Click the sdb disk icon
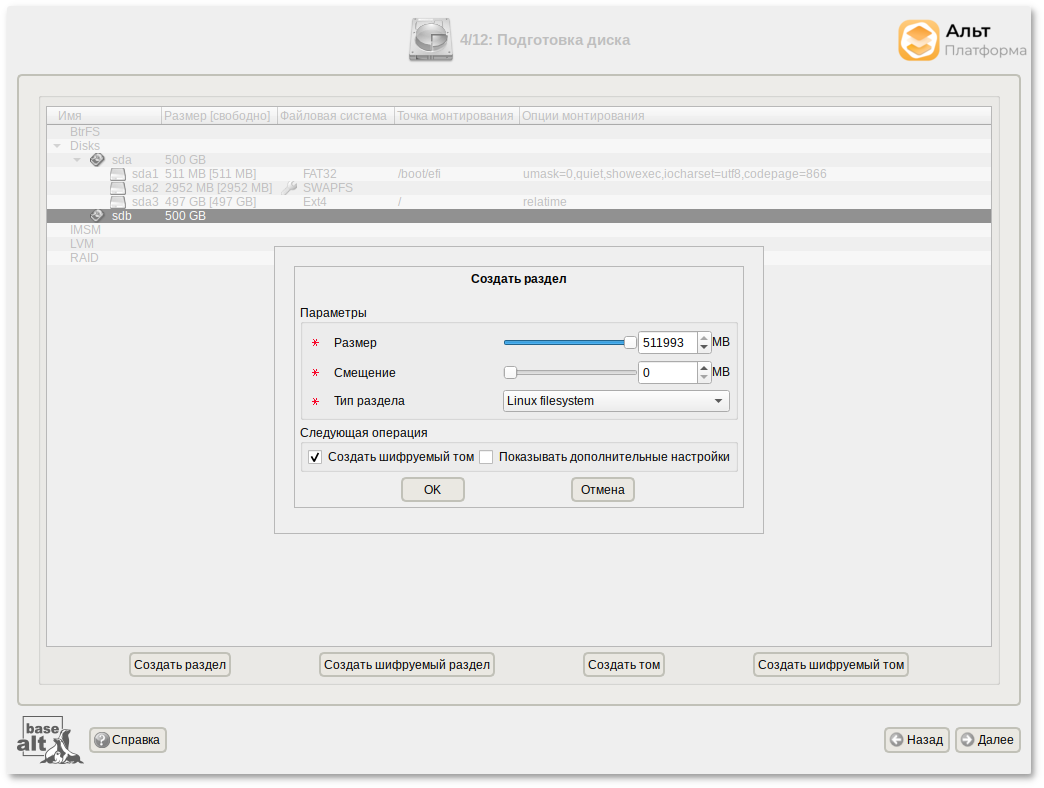 97,216
